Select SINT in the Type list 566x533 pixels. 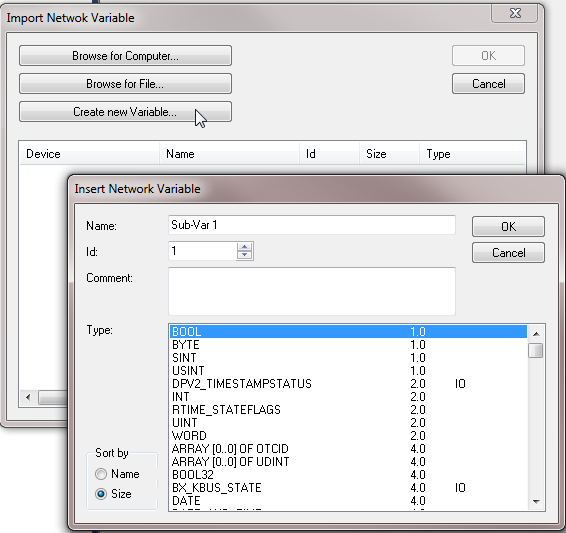click(348, 358)
